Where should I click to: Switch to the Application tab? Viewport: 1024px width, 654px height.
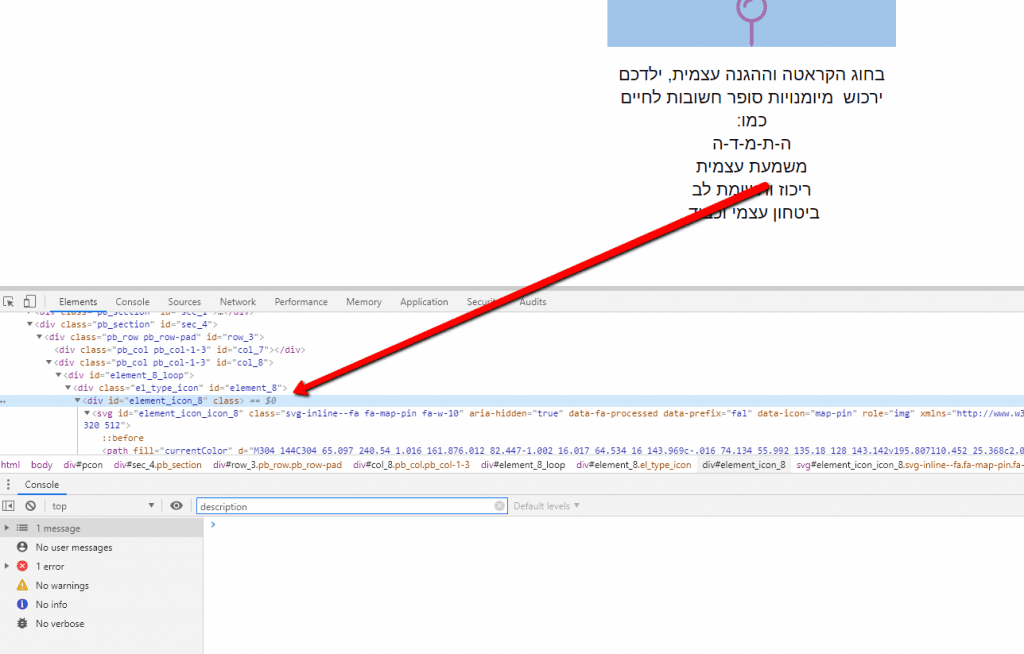click(424, 301)
